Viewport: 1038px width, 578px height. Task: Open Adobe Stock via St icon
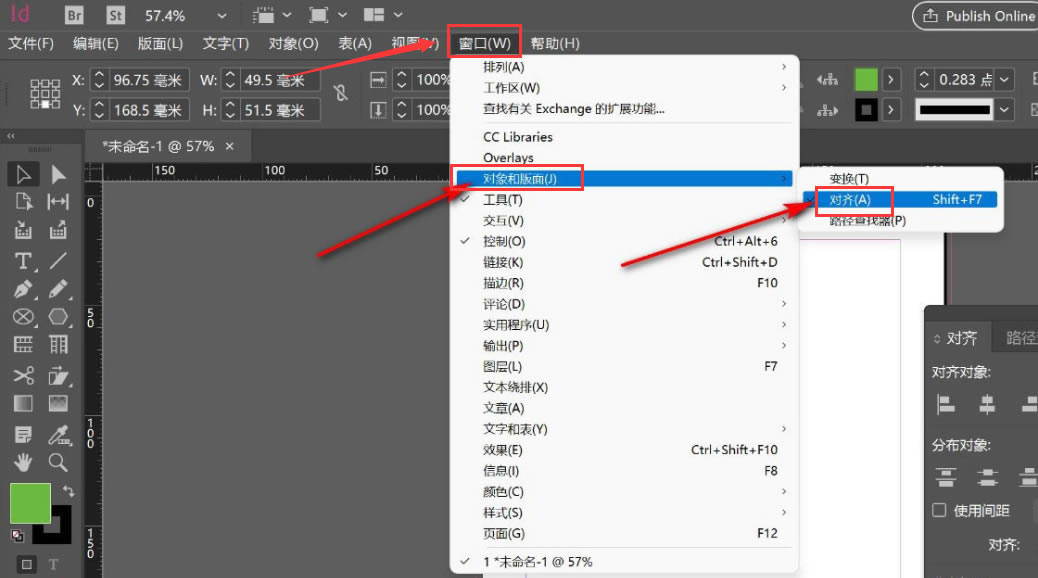click(115, 15)
